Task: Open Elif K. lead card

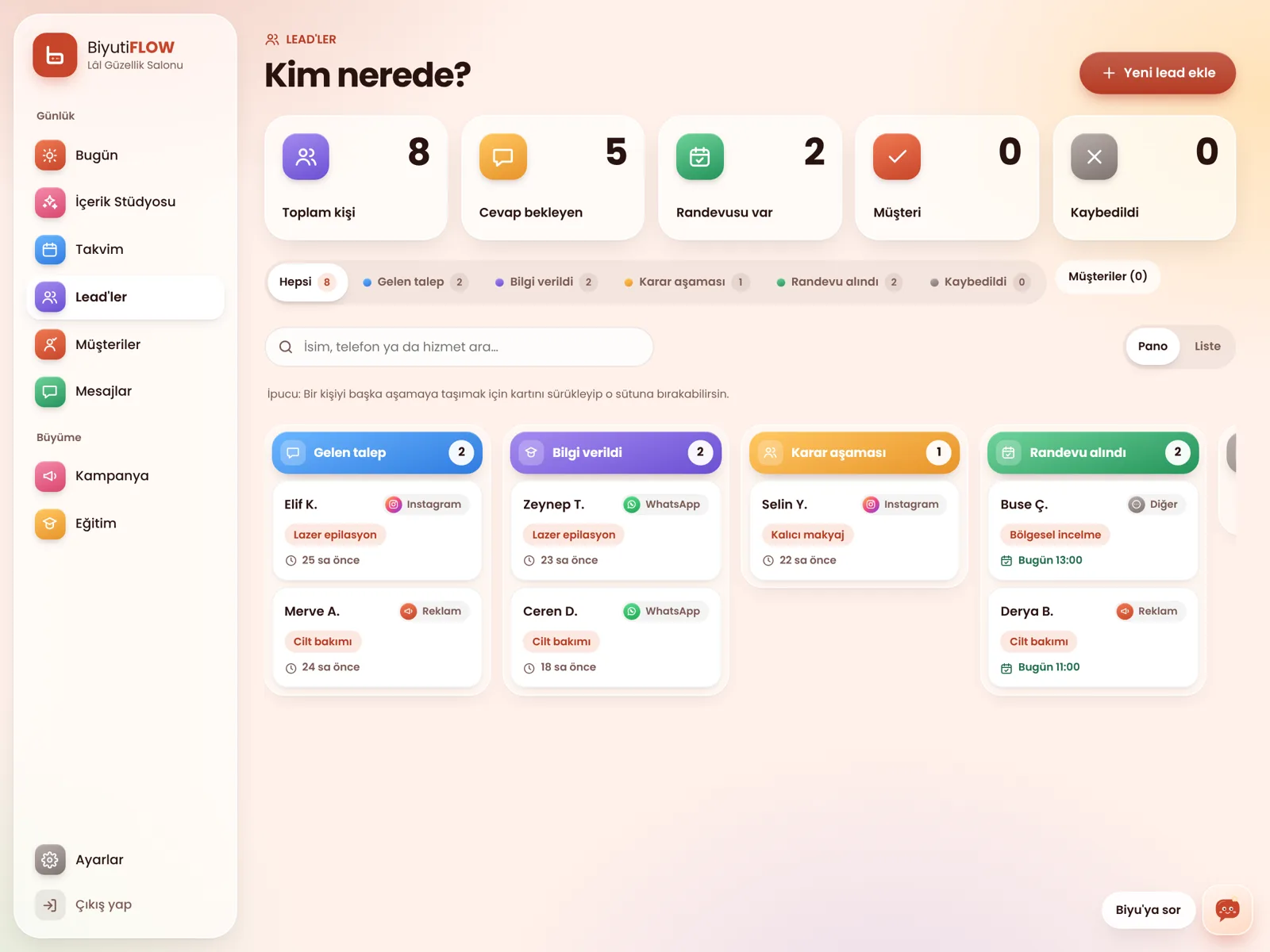Action: point(377,531)
